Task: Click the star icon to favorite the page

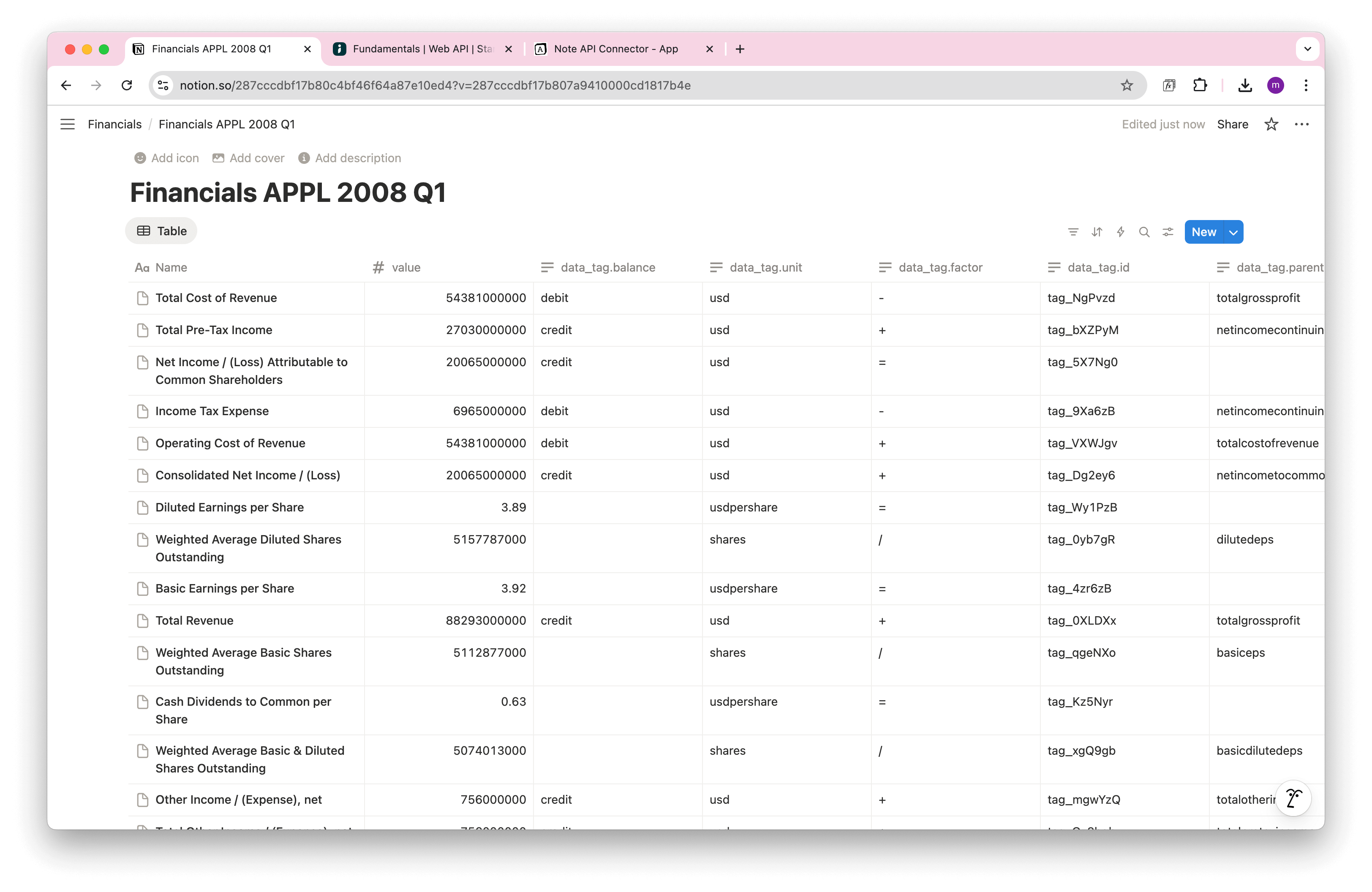Action: click(x=1271, y=124)
